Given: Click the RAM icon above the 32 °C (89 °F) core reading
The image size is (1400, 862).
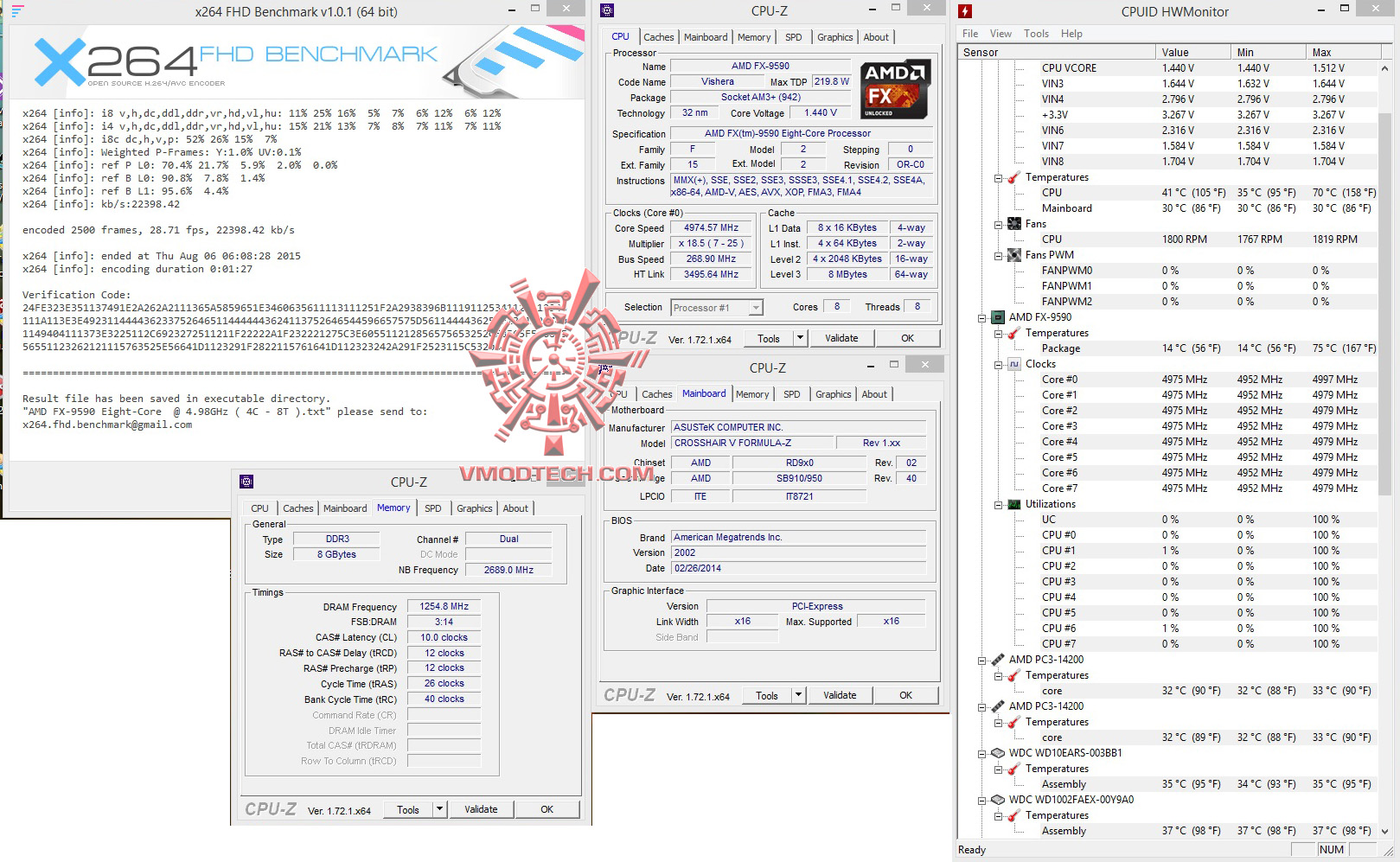Looking at the screenshot, I should coord(998,706).
